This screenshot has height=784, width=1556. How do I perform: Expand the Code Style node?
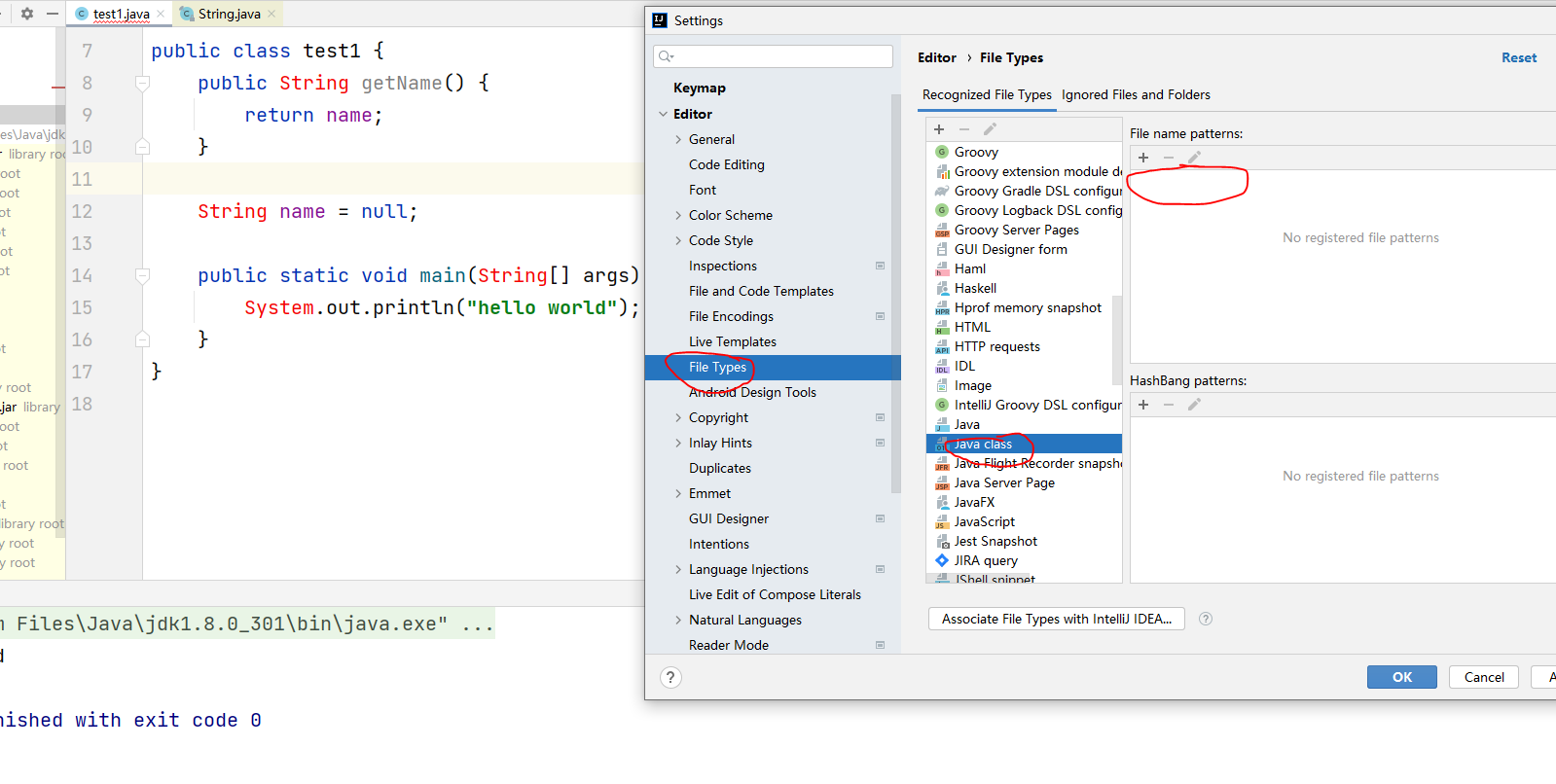pos(678,240)
